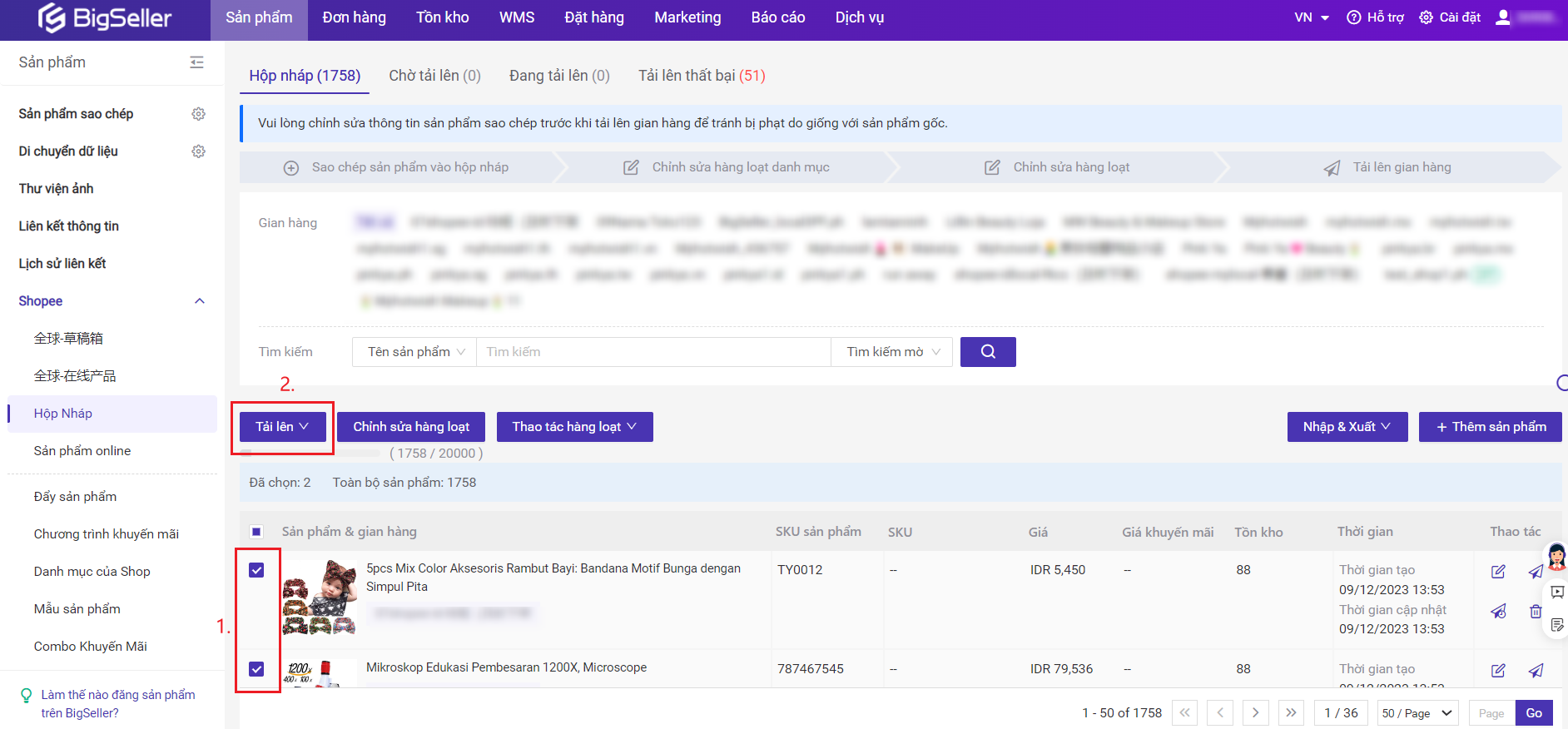
Task: Click the gear icon next to Di chuyển dữ liệu
Action: [x=198, y=151]
